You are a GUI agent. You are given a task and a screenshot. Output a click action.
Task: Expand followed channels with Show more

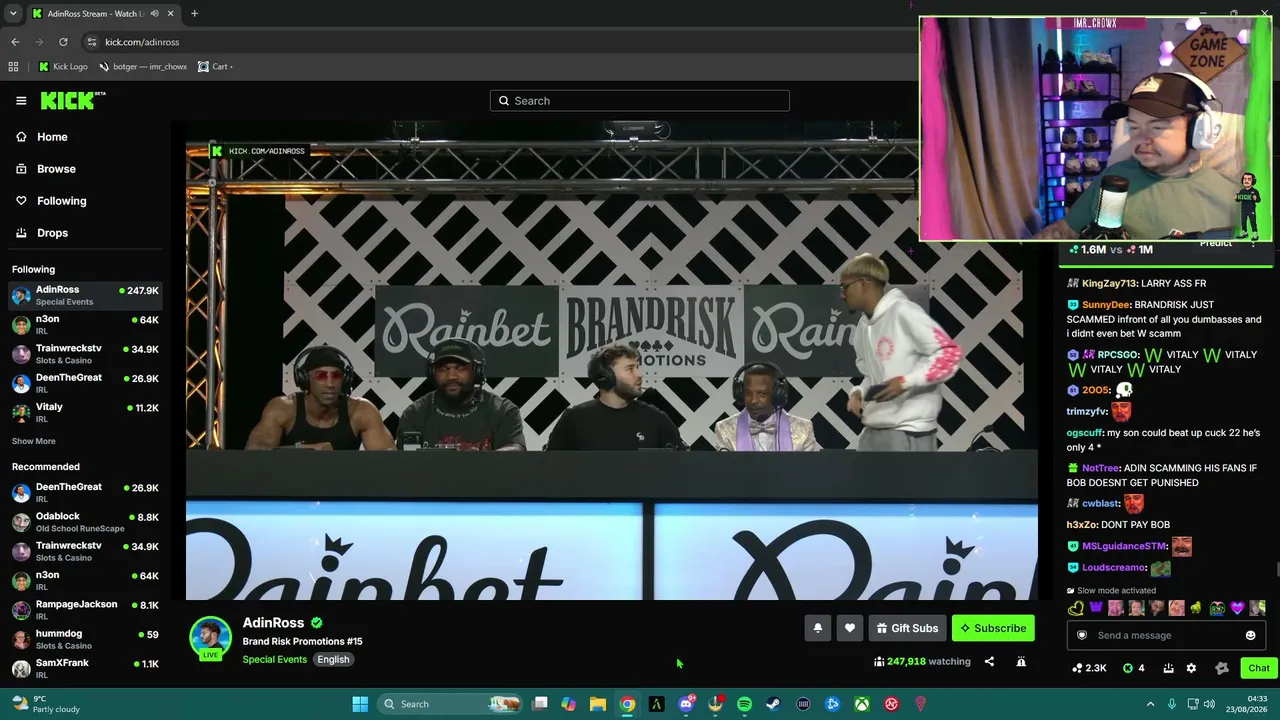coord(34,441)
